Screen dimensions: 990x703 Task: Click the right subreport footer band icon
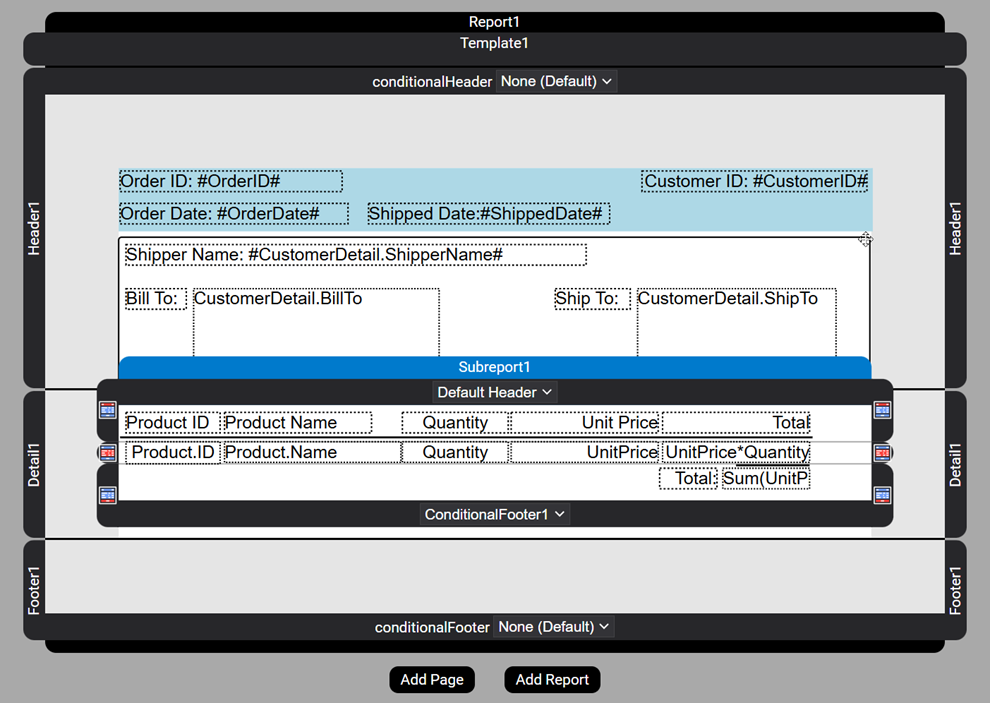click(x=882, y=495)
